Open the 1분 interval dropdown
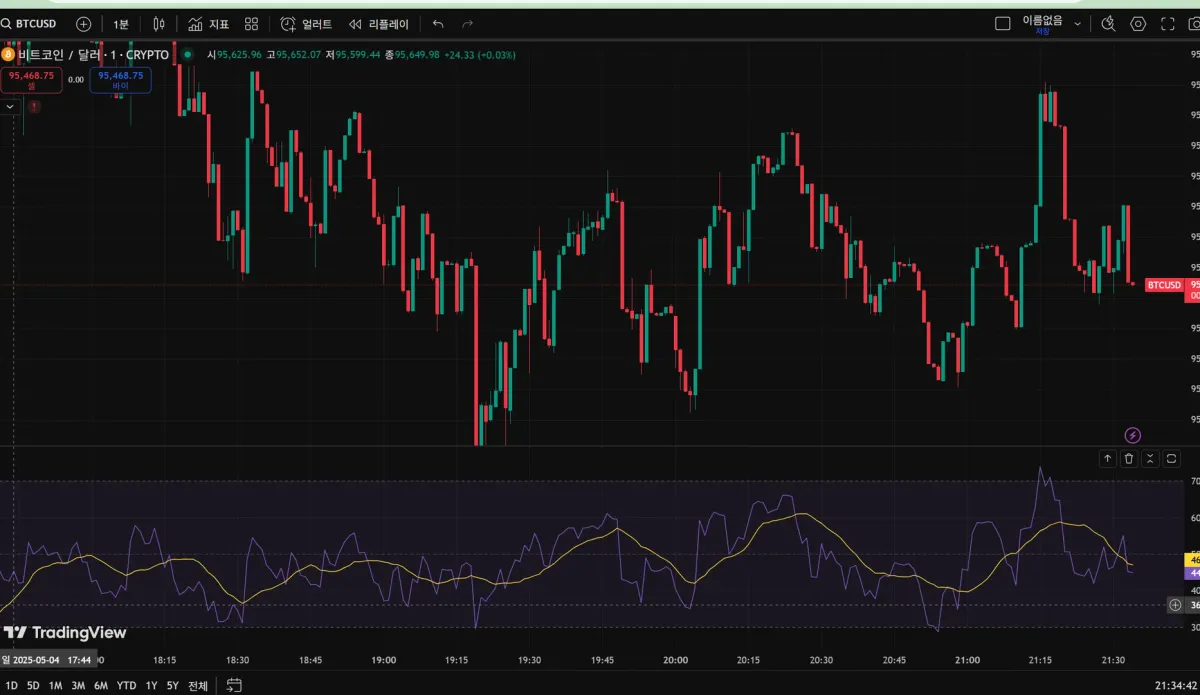Viewport: 1200px width, 695px height. click(x=121, y=23)
